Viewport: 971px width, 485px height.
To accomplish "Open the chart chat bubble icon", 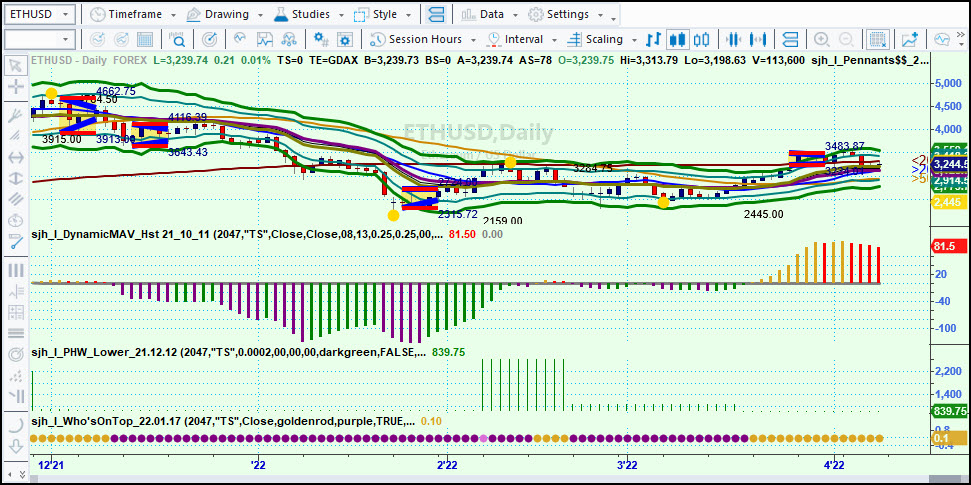I will pyautogui.click(x=942, y=40).
